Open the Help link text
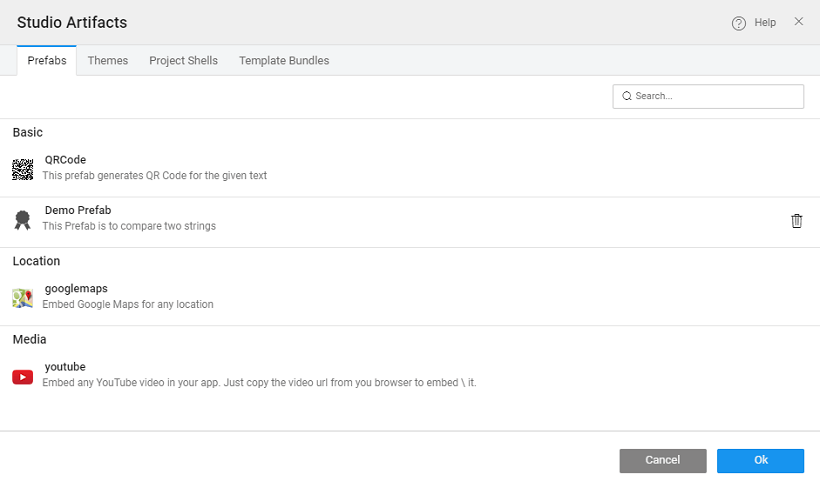This screenshot has height=488, width=820. pos(765,23)
